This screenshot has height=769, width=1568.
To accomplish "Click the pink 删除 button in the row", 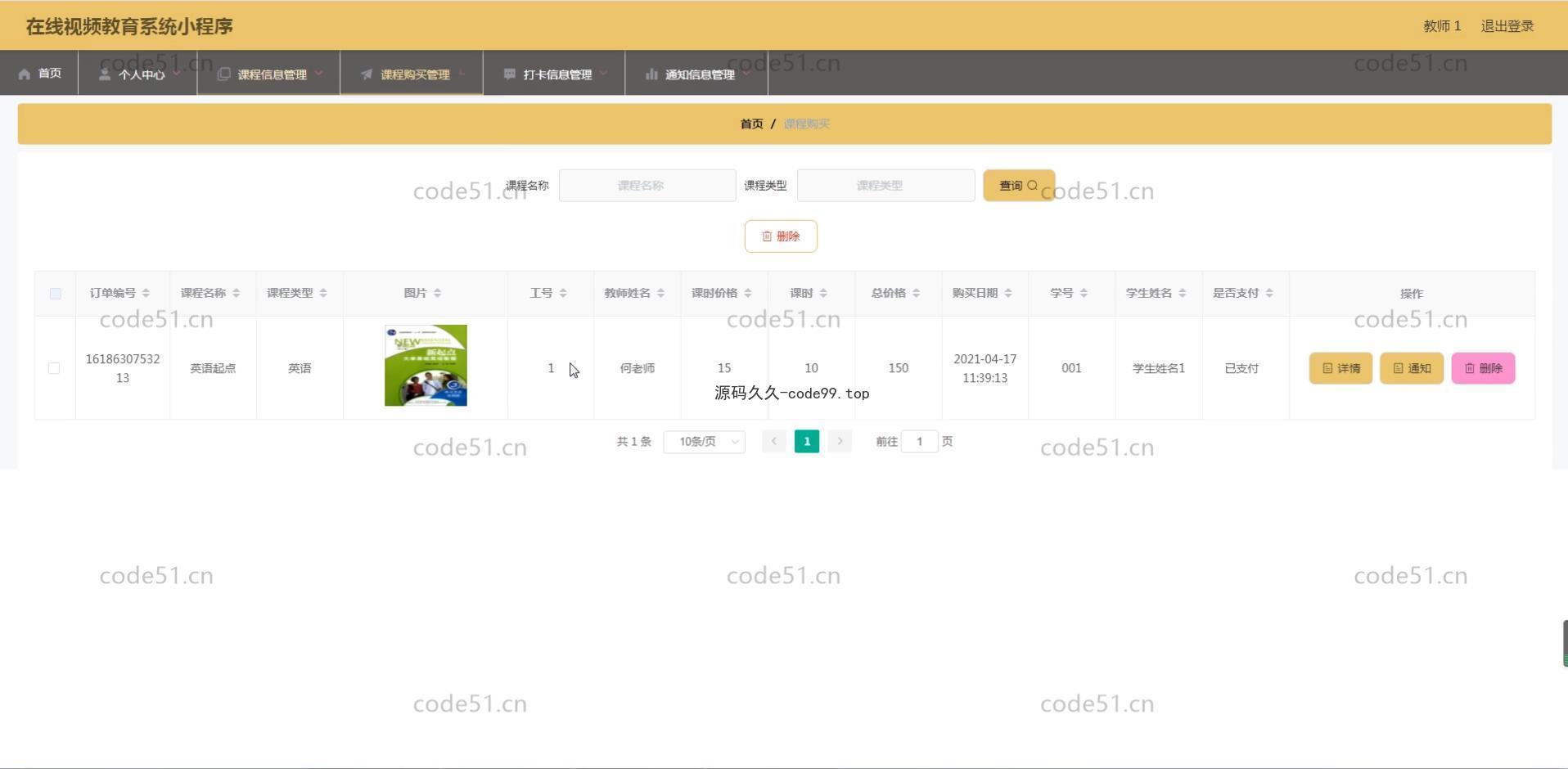I will (1483, 368).
